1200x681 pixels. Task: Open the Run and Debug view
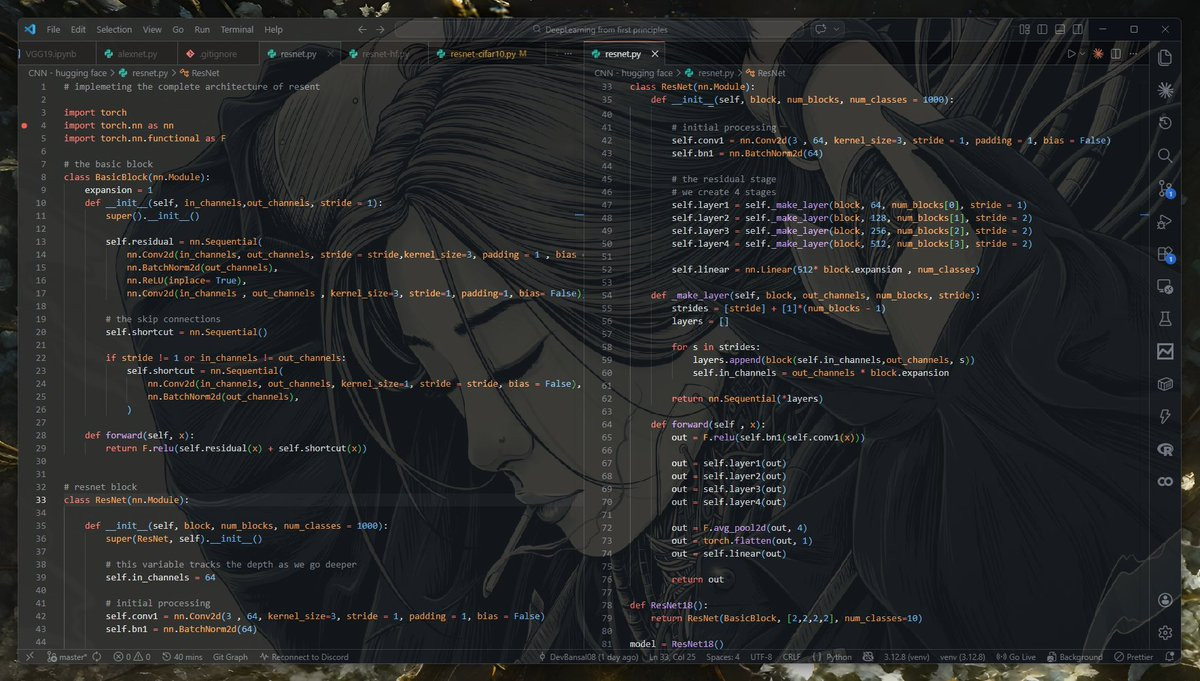pos(1164,221)
